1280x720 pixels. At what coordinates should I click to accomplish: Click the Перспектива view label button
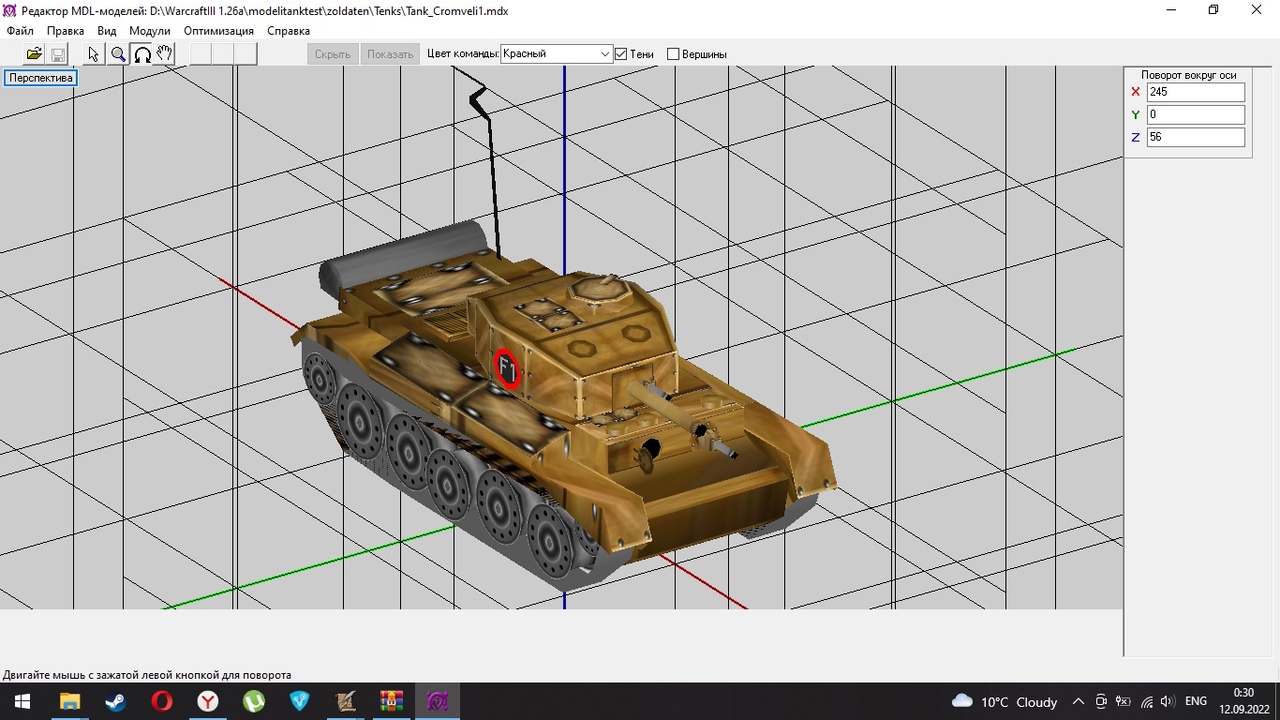click(x=41, y=78)
